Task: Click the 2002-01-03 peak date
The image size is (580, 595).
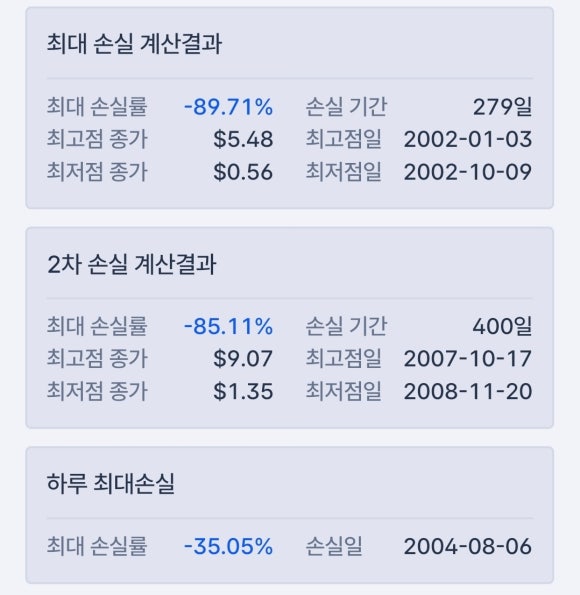Action: click(x=468, y=139)
